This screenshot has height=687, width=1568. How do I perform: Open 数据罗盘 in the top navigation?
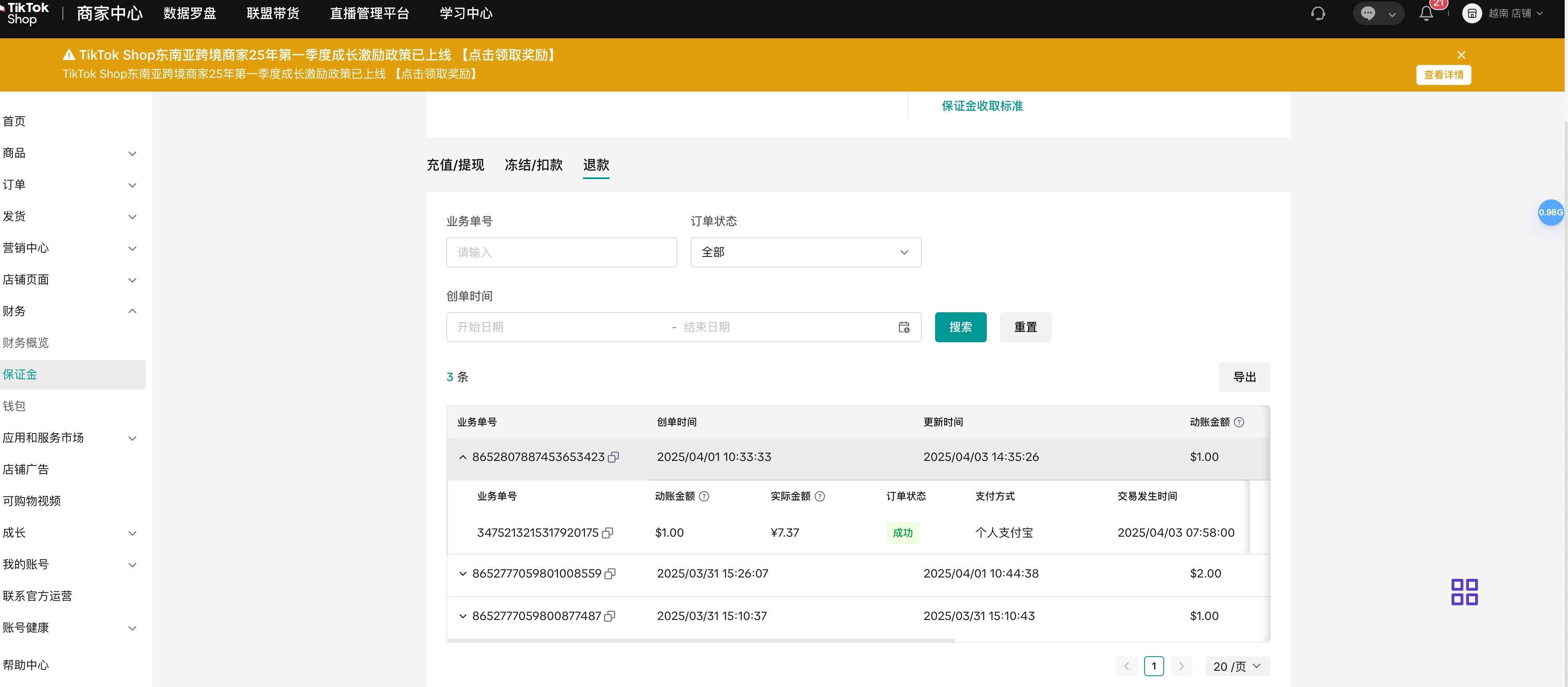tap(189, 13)
